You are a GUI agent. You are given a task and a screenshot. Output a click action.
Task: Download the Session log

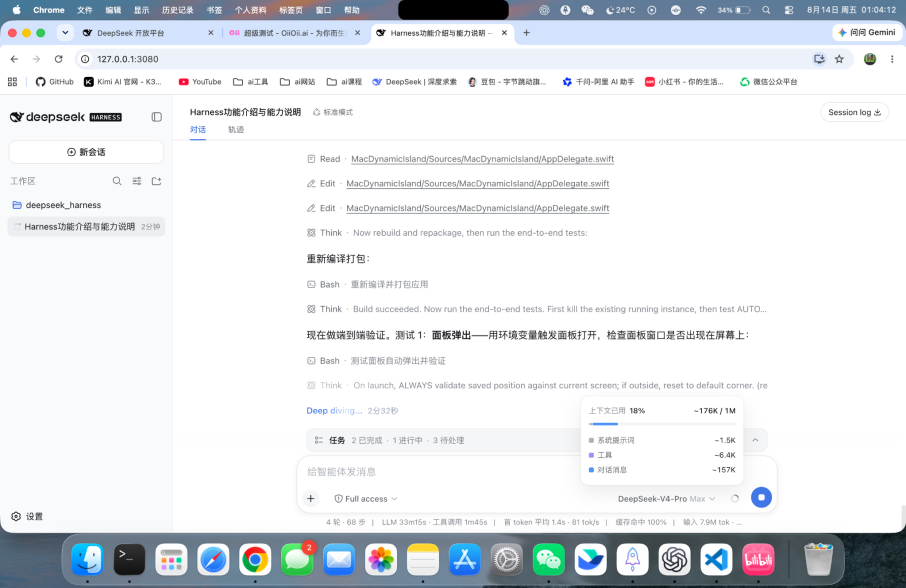pos(854,112)
